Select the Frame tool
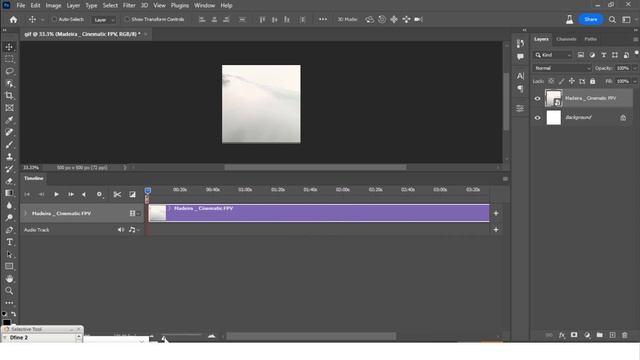The image size is (640, 360). tap(9, 108)
